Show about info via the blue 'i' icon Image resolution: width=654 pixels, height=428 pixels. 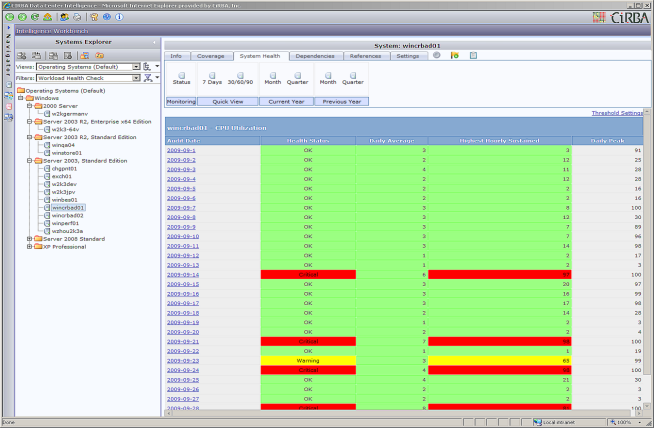click(119, 17)
